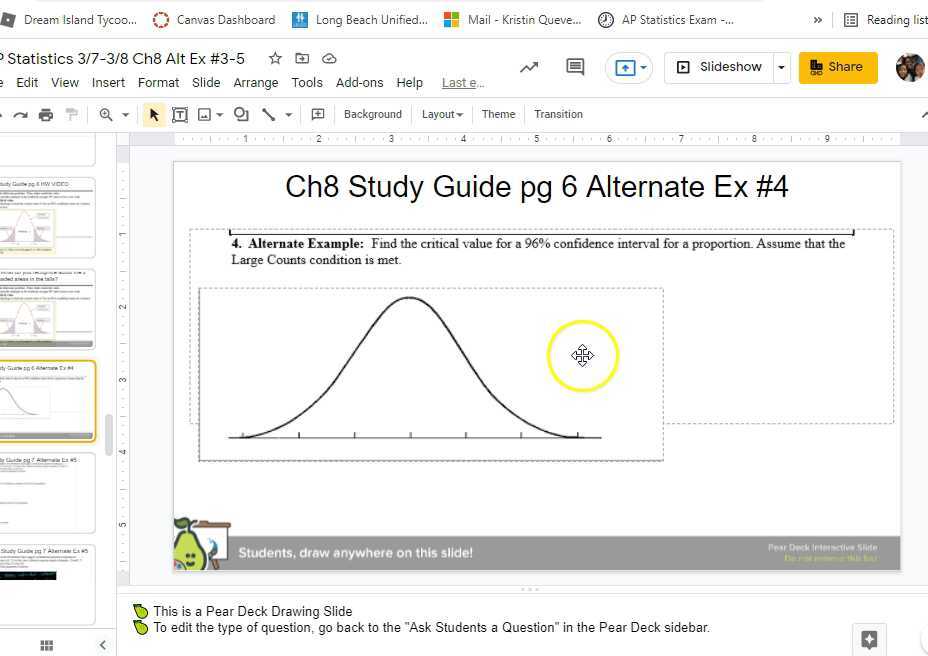Viewport: 928px width, 656px height.
Task: Click the yellow circle drawing marker
Action: click(x=583, y=355)
